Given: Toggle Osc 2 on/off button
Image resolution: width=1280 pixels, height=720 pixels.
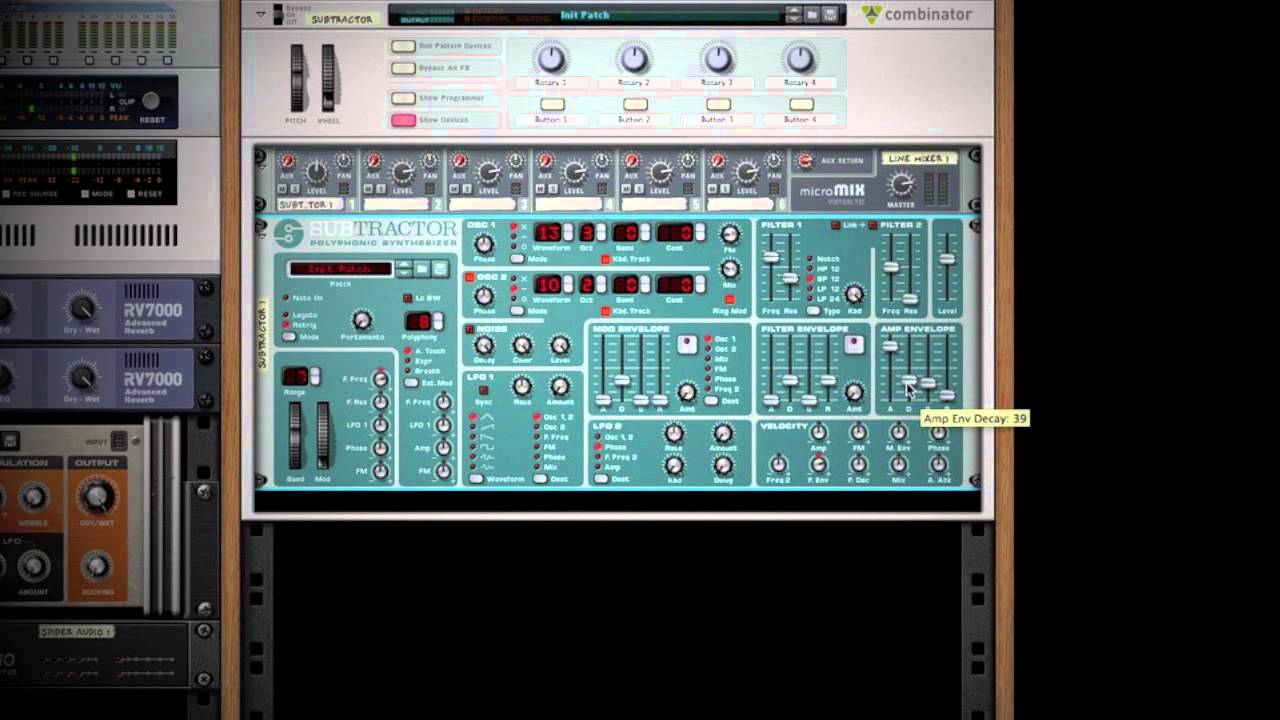Looking at the screenshot, I should pos(470,277).
